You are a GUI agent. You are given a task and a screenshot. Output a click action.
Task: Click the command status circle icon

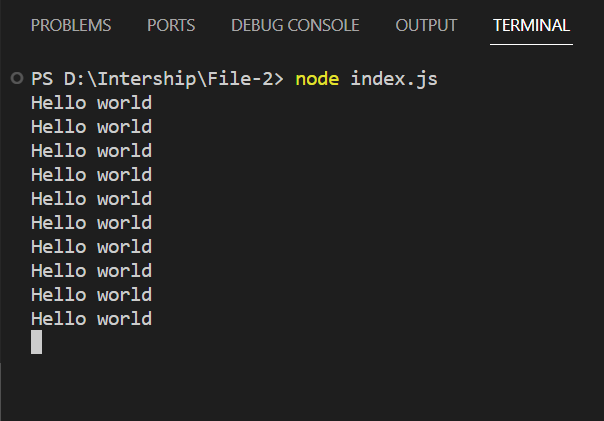17,78
